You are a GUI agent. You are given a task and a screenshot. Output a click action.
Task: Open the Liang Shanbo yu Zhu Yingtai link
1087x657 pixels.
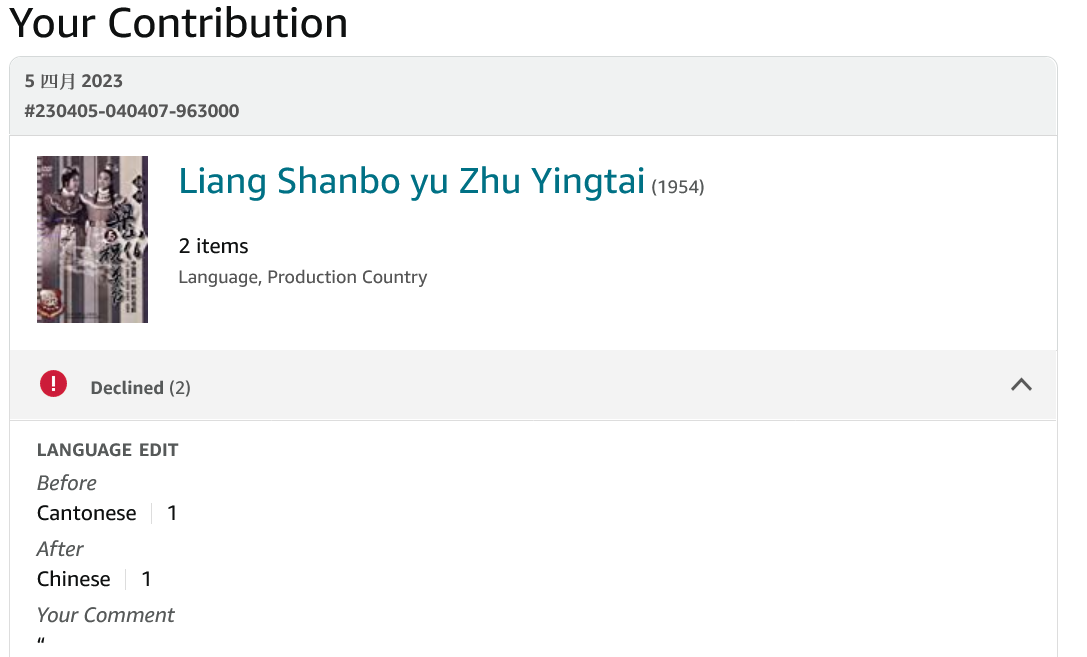click(411, 182)
